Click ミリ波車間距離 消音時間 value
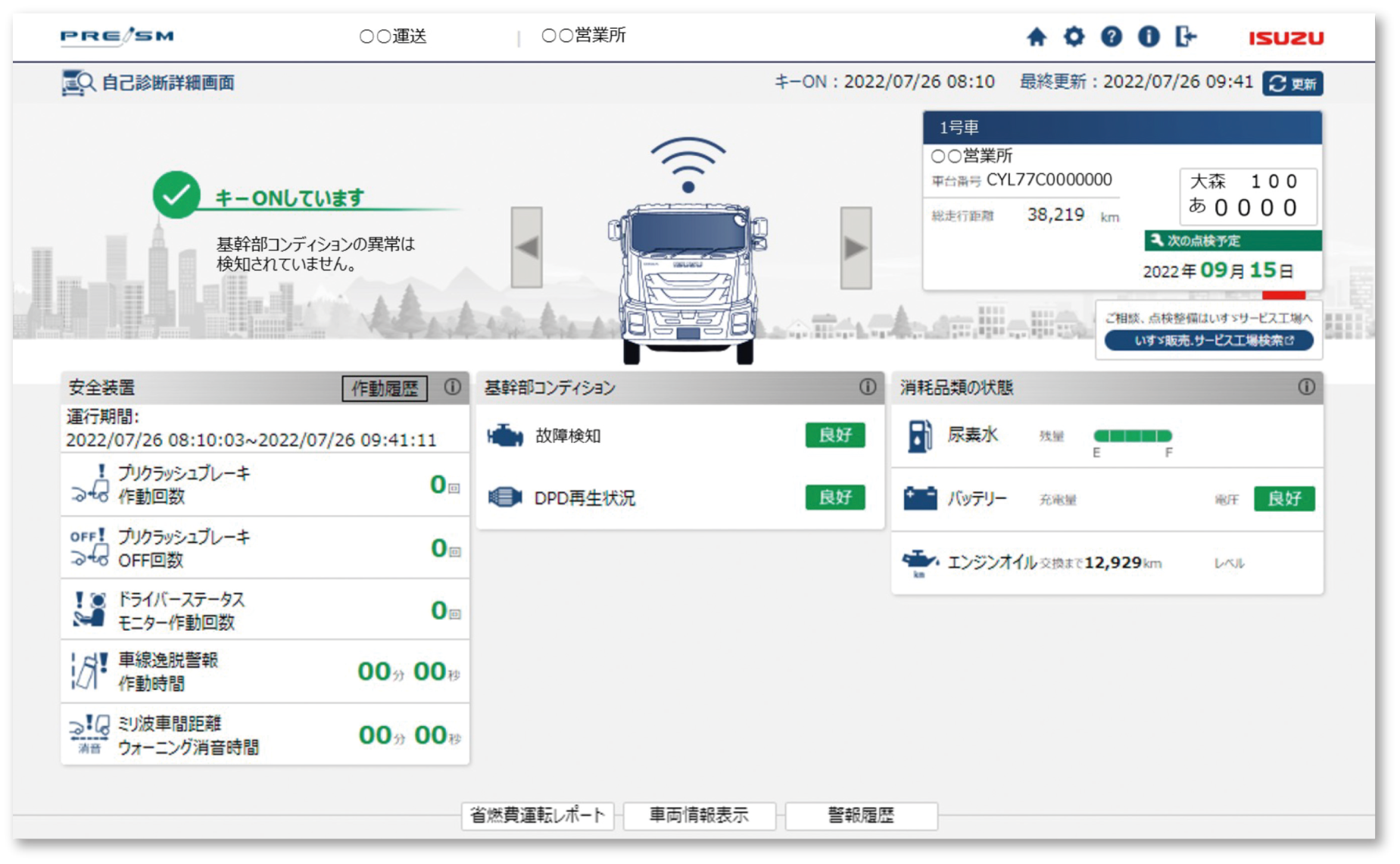This screenshot has height=864, width=1400. pyautogui.click(x=409, y=735)
